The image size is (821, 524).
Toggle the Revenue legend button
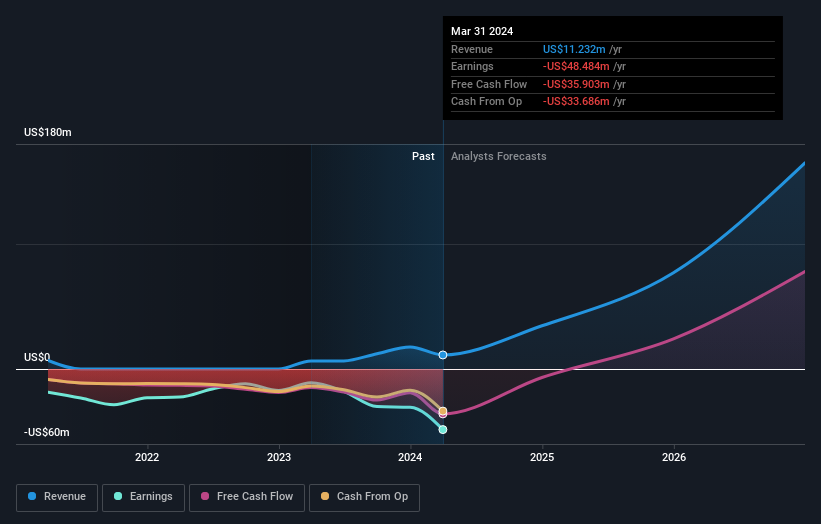pyautogui.click(x=57, y=497)
